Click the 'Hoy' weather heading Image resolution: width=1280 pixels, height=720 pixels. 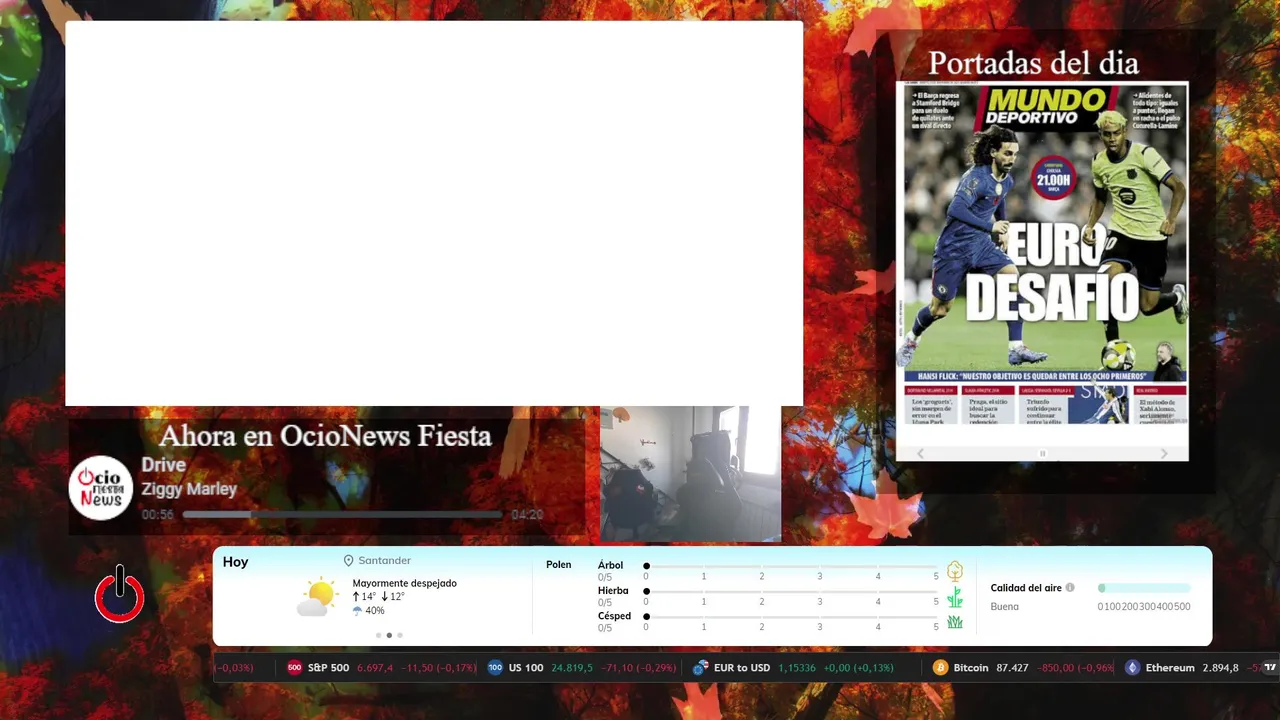pyautogui.click(x=235, y=562)
